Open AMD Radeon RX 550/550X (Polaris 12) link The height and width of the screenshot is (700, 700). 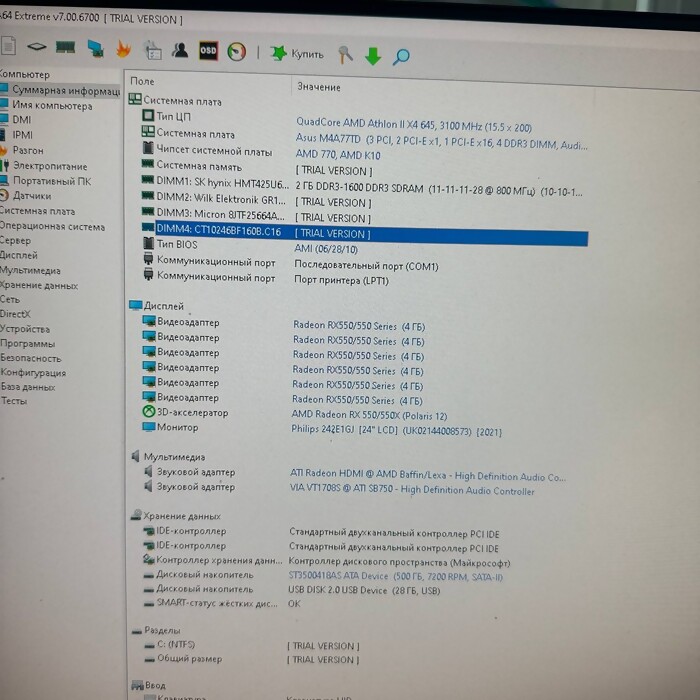click(x=369, y=415)
